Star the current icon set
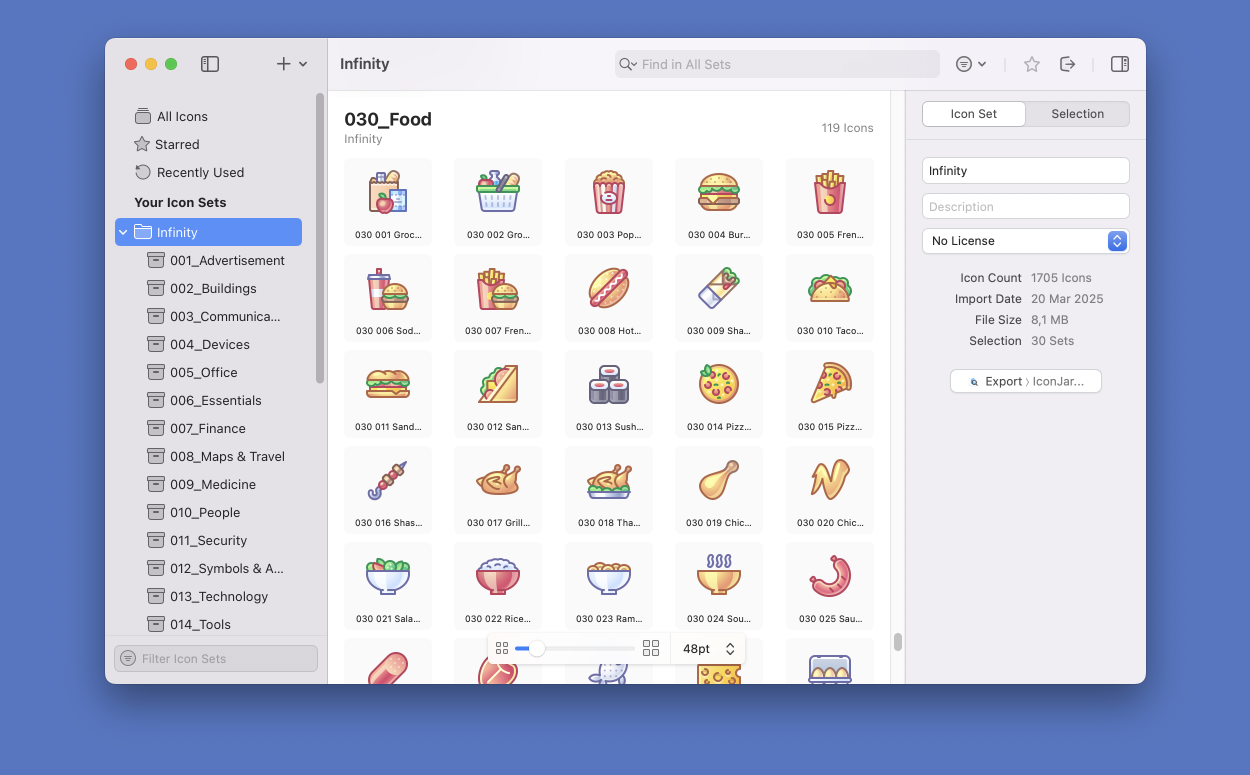Screen dimensions: 1250x775 [x=1032, y=64]
